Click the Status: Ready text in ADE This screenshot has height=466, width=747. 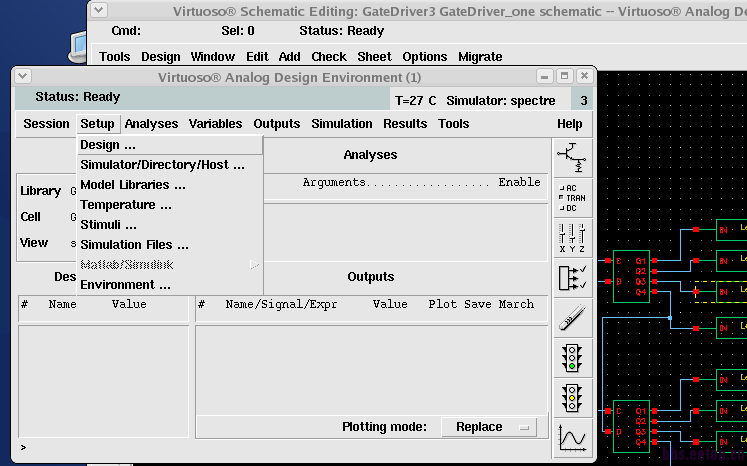pyautogui.click(x=78, y=97)
